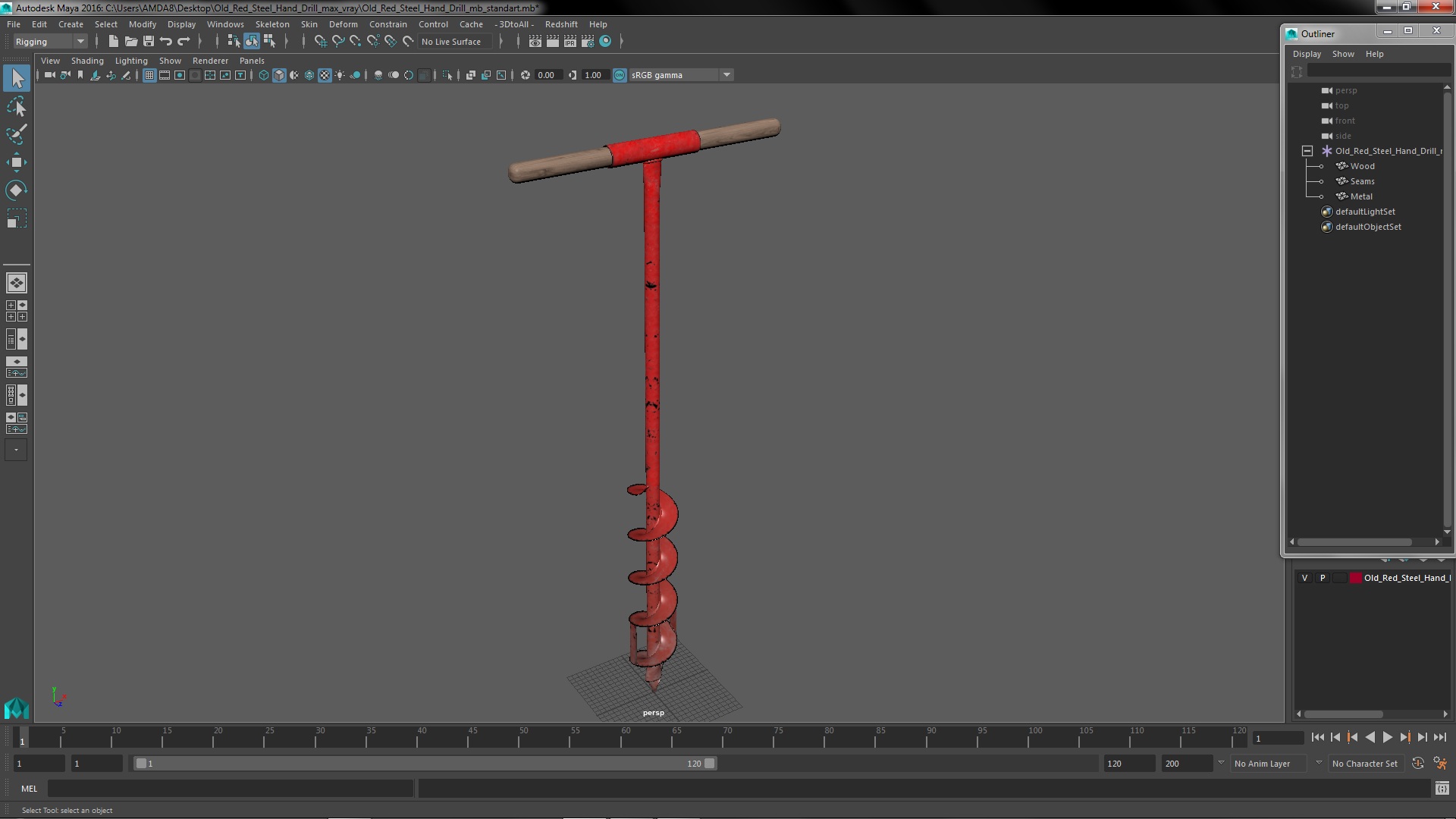Select the Seams node in Outliner

tap(1362, 181)
